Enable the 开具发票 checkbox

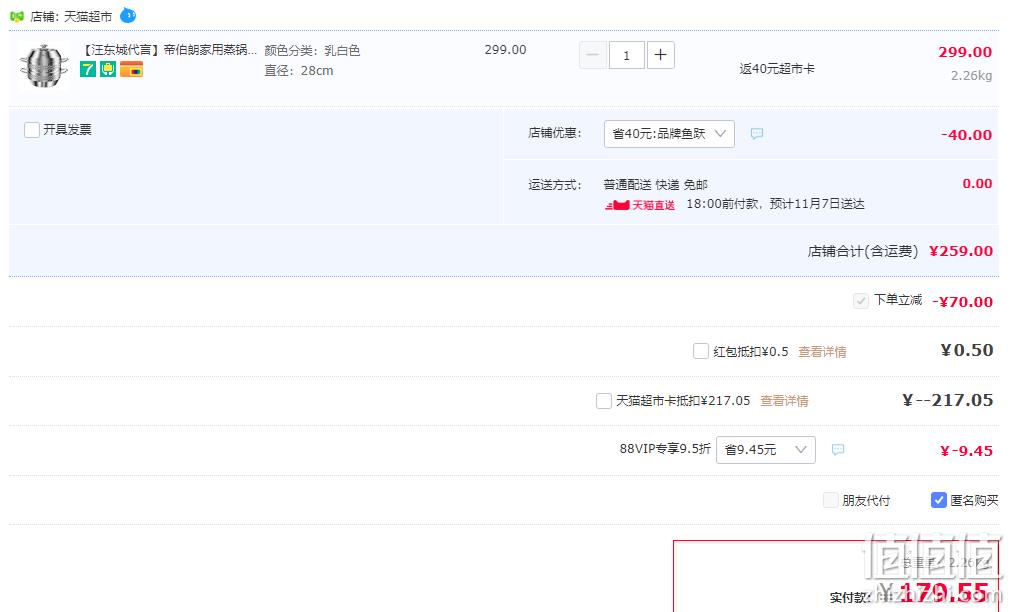click(32, 130)
